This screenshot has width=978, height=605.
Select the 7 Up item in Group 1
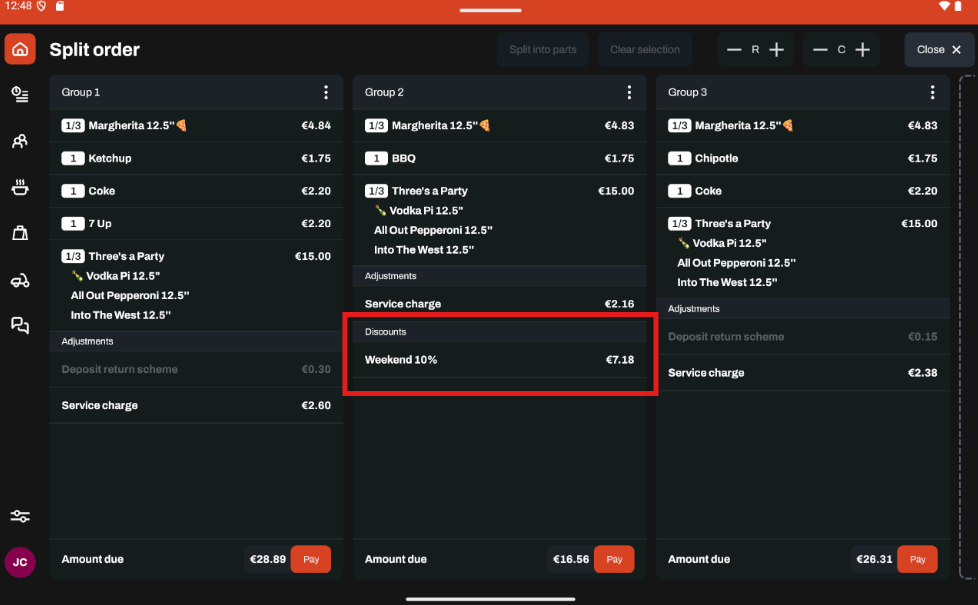(x=196, y=223)
